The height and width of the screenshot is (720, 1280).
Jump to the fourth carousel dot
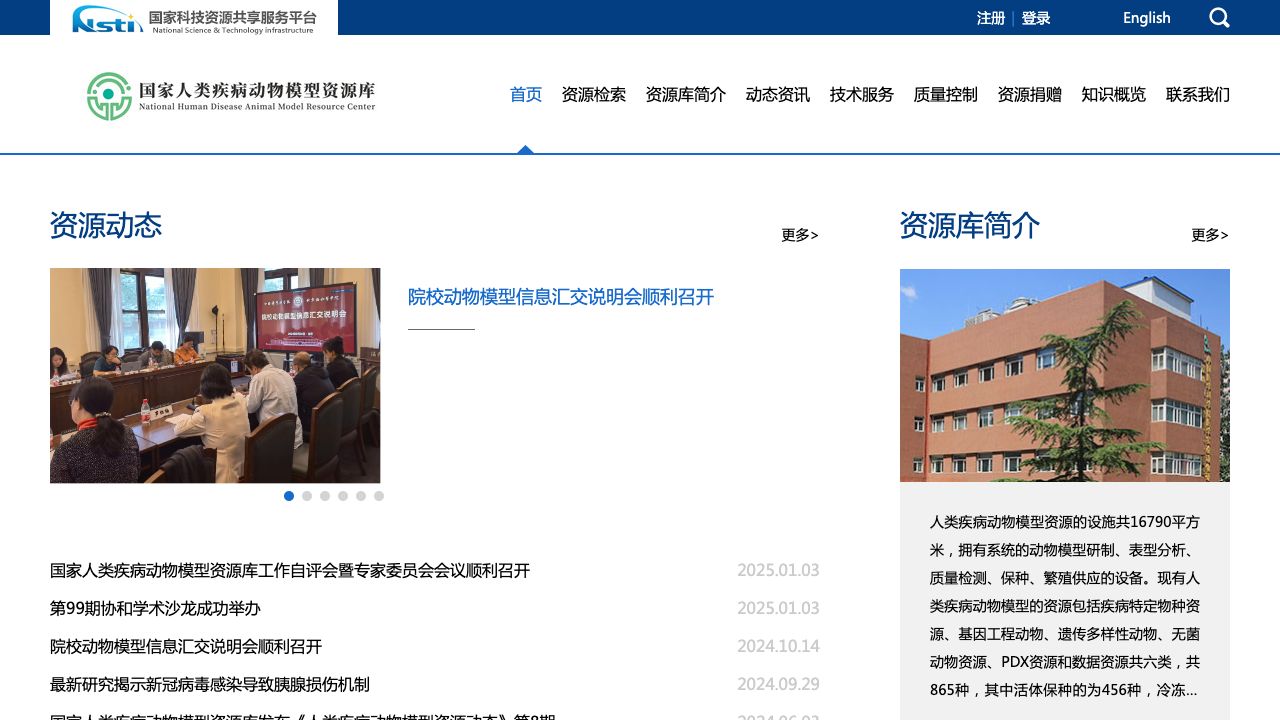point(343,496)
